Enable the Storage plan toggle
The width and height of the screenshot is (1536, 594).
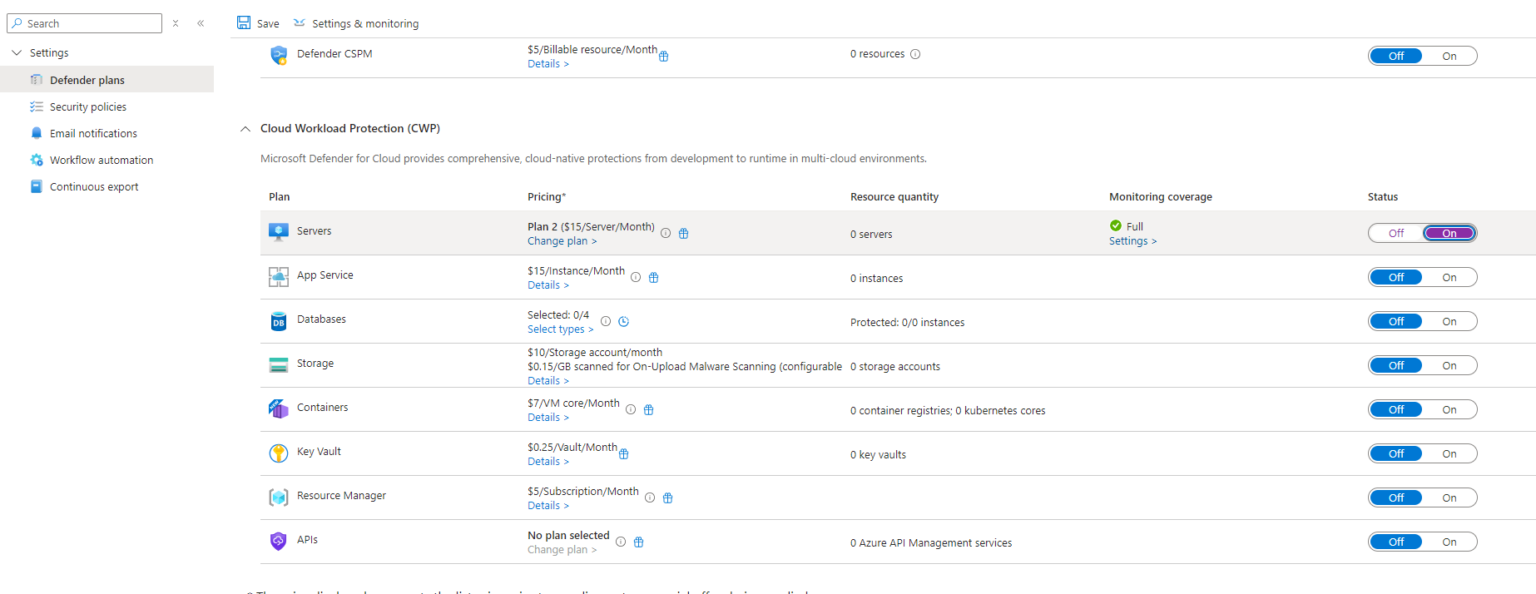[1449, 365]
